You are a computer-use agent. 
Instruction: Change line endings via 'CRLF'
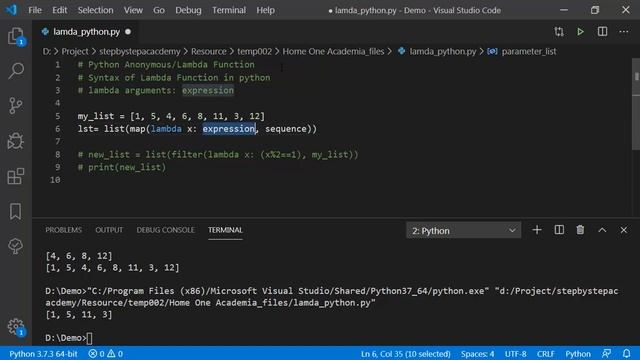pyautogui.click(x=545, y=353)
